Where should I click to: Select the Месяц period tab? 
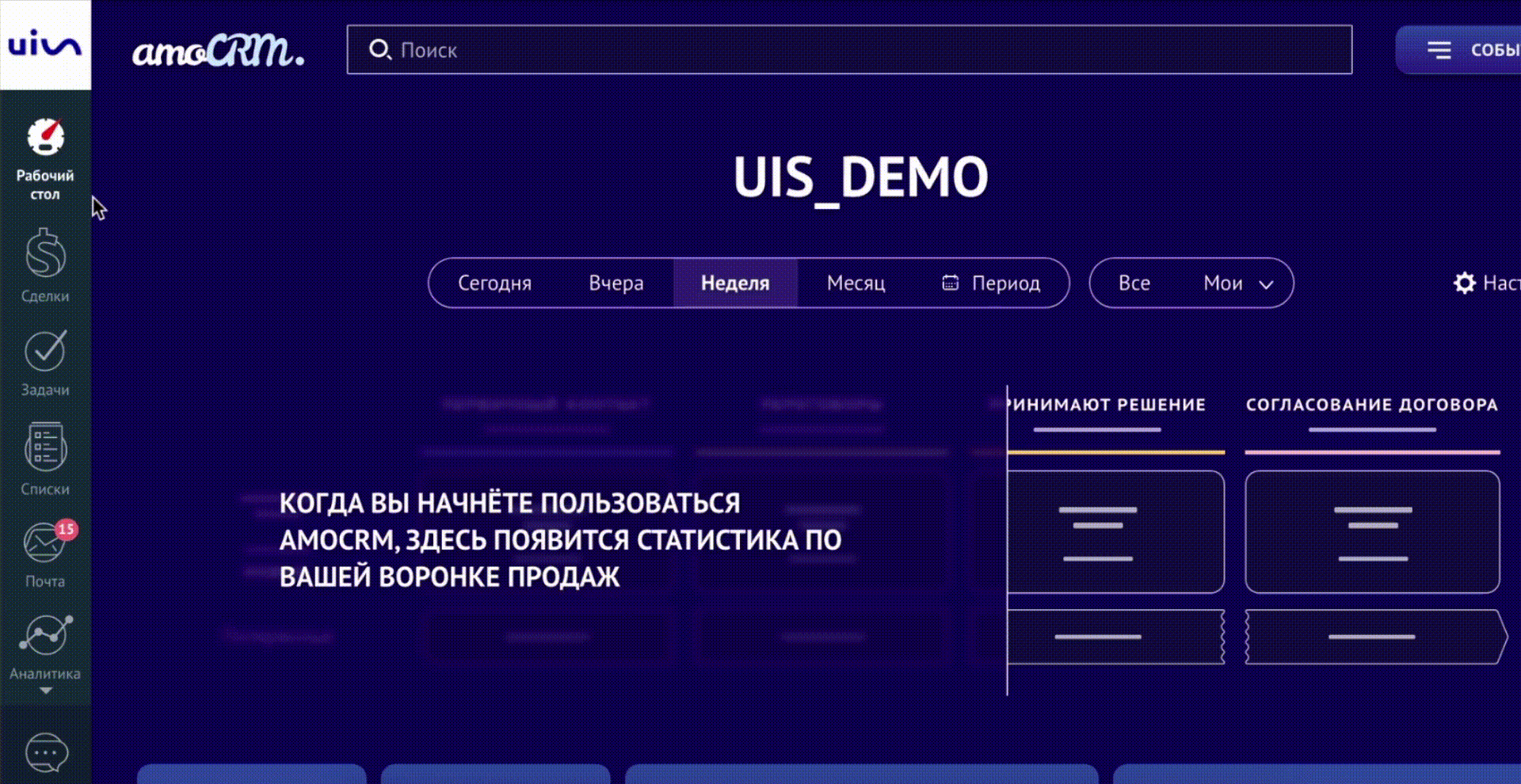tap(856, 283)
